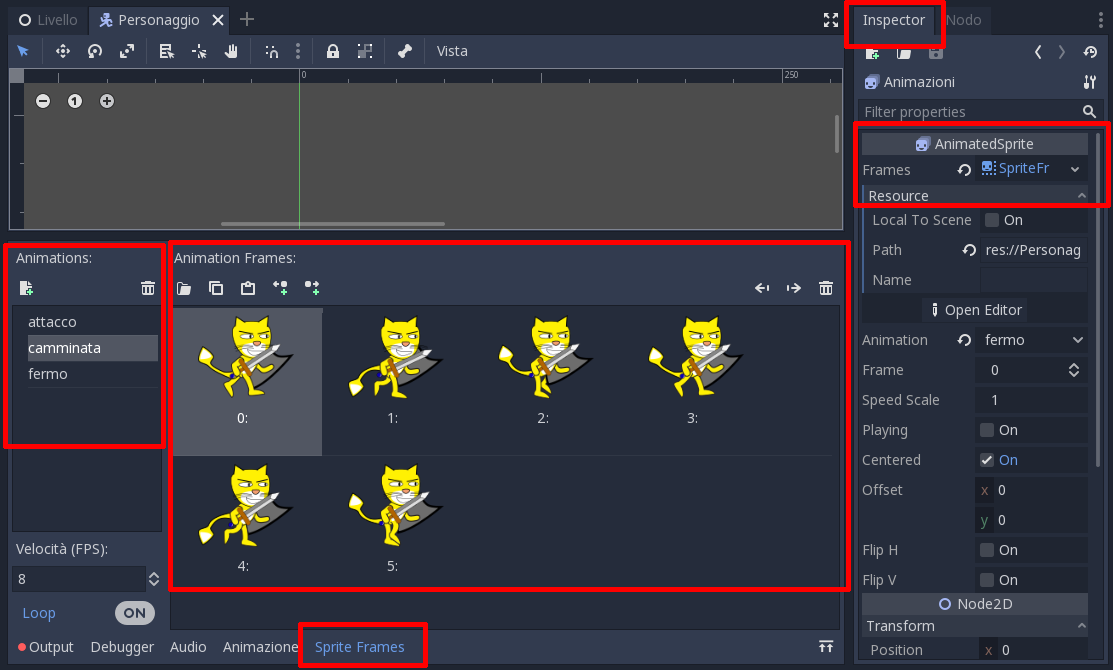Lock the selected node with padlock icon

(332, 51)
